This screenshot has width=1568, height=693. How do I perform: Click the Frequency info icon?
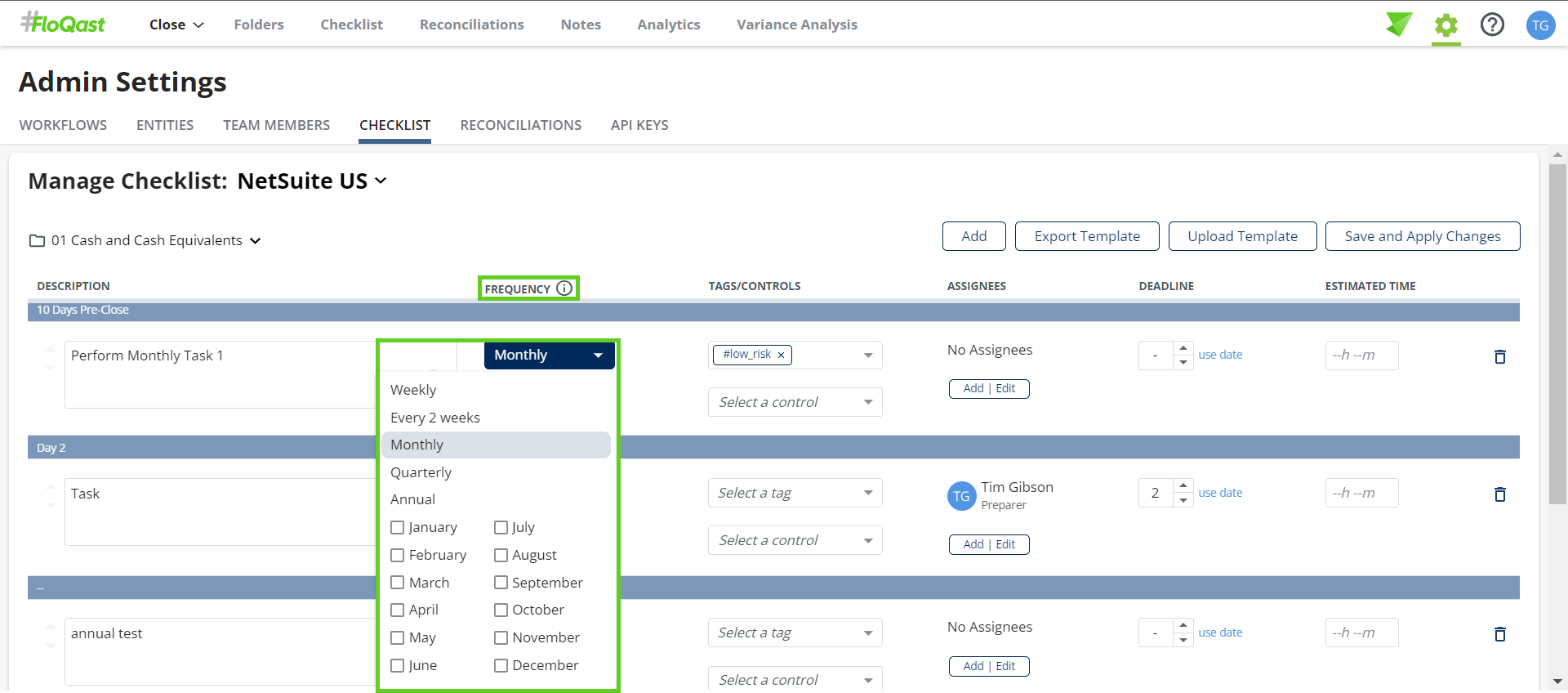coord(564,288)
